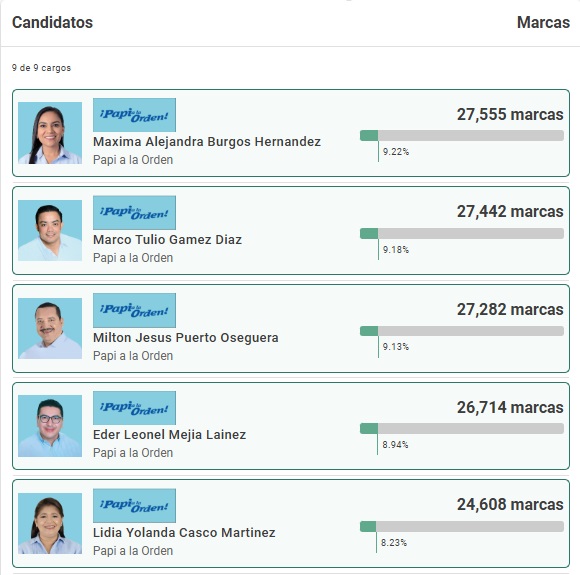Click the 8.94% progress bar
This screenshot has width=580, height=575.
[462, 428]
